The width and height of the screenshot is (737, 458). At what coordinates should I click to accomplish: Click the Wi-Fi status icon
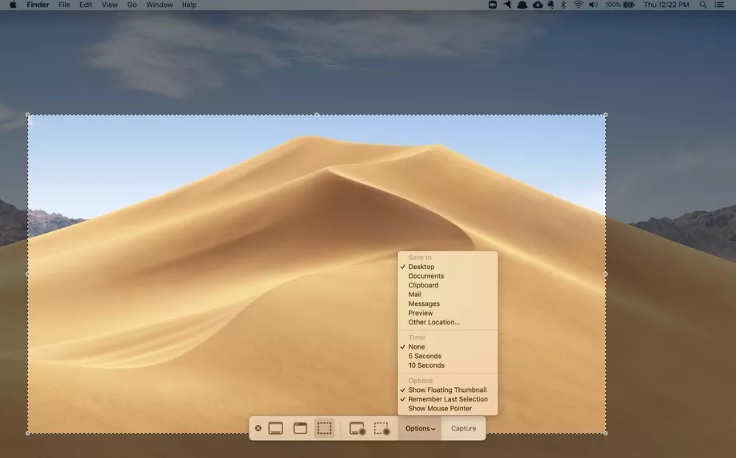click(x=579, y=5)
